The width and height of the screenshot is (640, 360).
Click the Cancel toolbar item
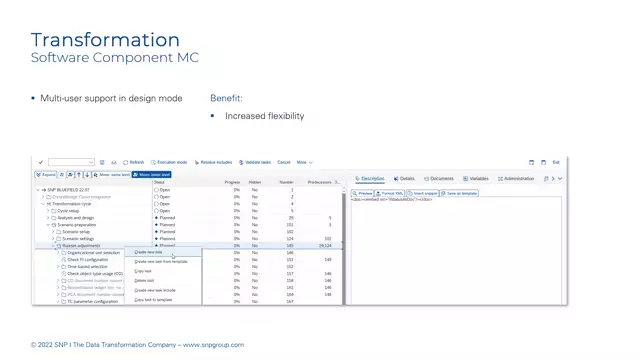click(x=284, y=162)
